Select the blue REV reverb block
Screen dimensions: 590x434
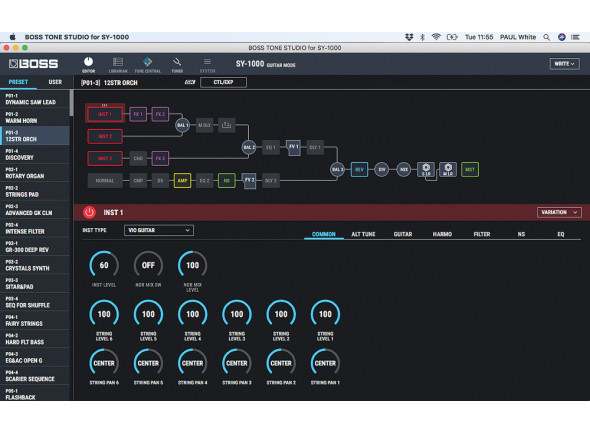pos(359,169)
